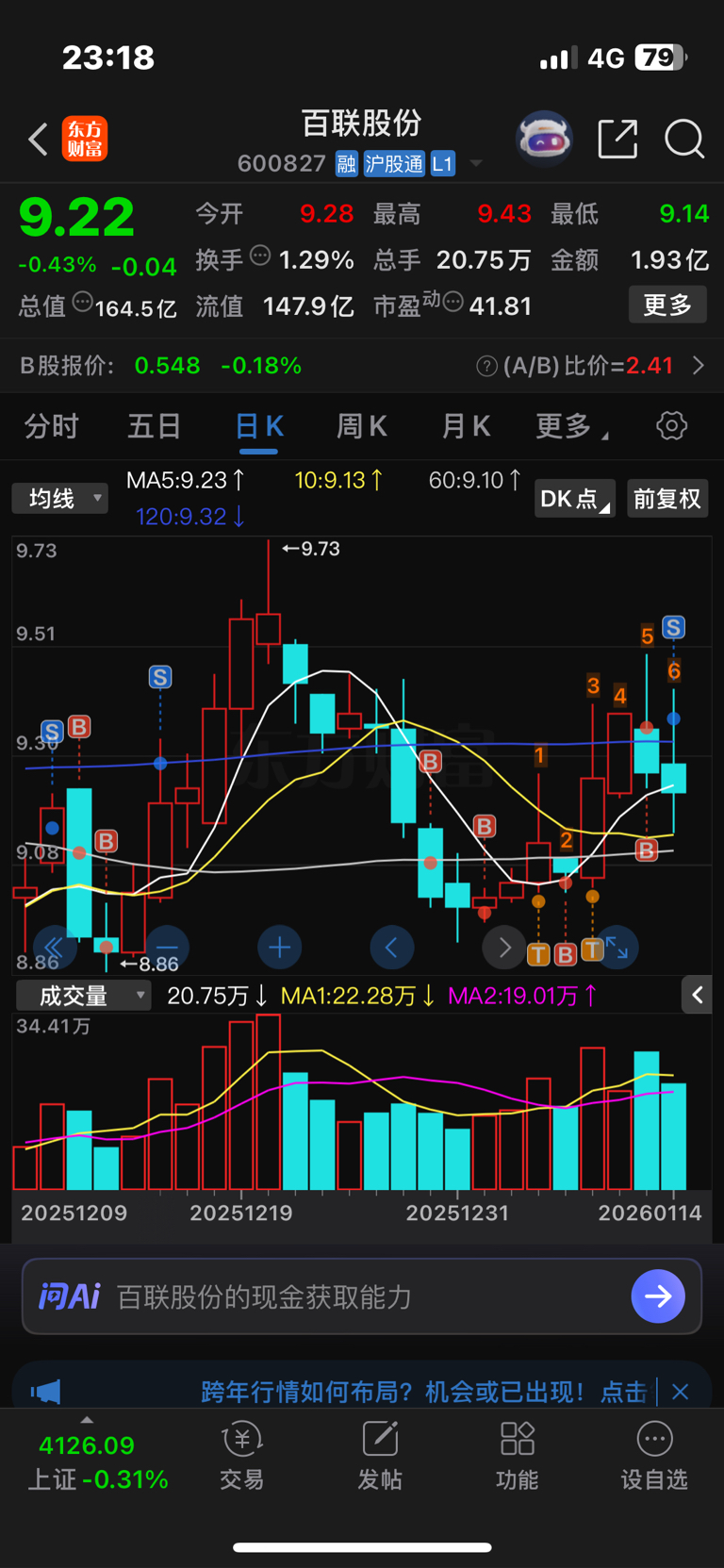Tap the 20260114 date label
The width and height of the screenshot is (724, 1568).
click(650, 1213)
